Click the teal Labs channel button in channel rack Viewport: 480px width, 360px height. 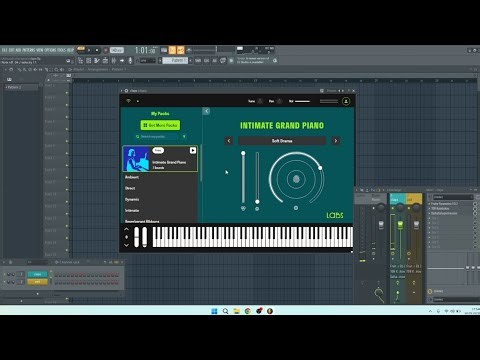(x=37, y=274)
